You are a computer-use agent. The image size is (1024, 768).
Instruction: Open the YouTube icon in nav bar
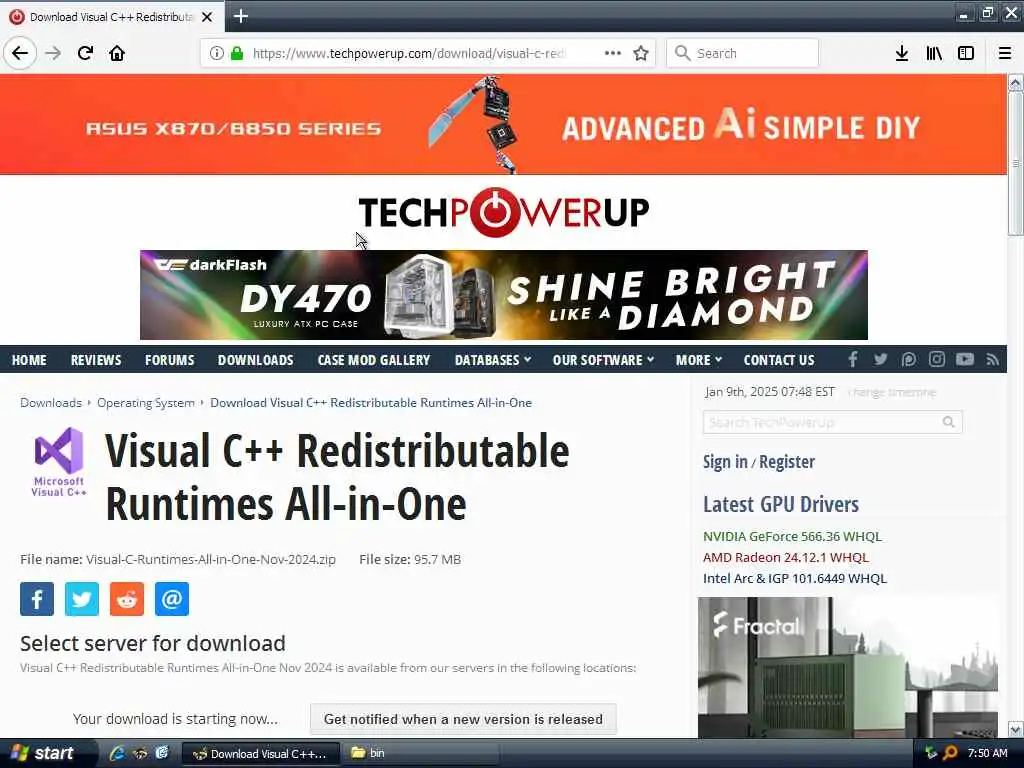pos(965,359)
